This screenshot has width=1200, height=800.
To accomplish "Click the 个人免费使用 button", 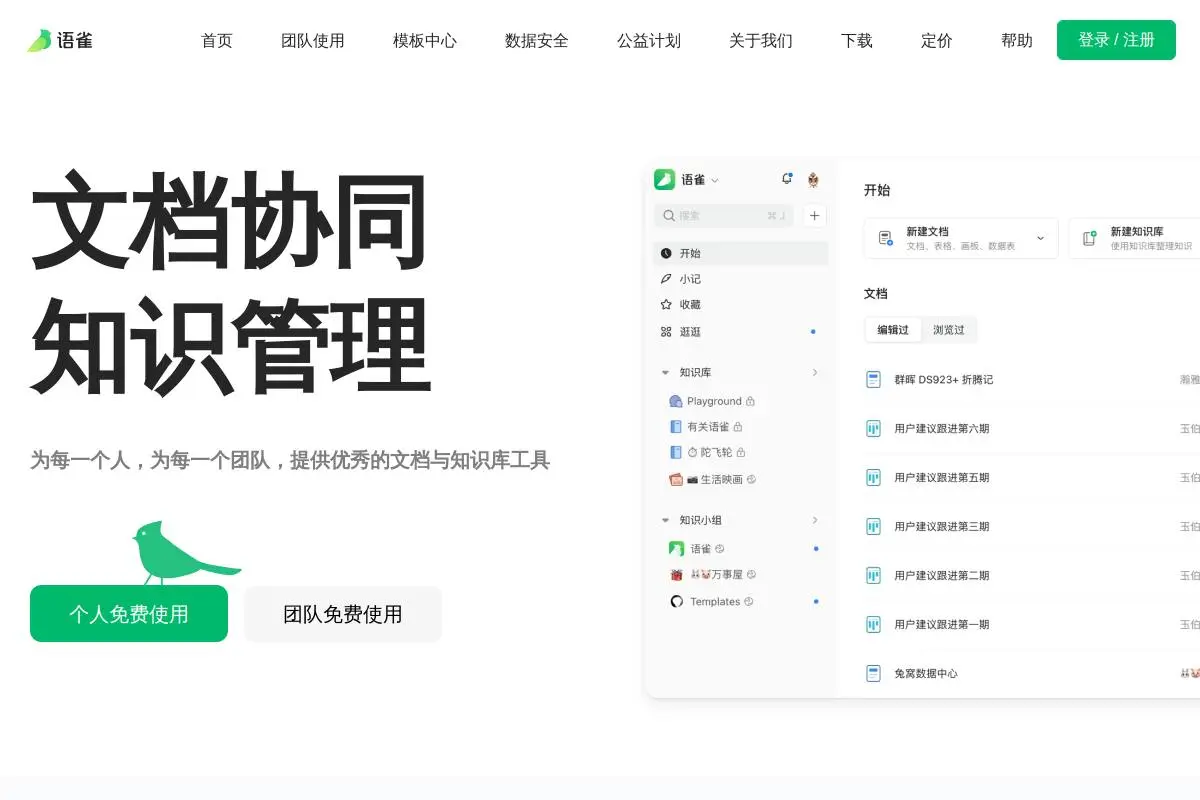I will tap(129, 614).
